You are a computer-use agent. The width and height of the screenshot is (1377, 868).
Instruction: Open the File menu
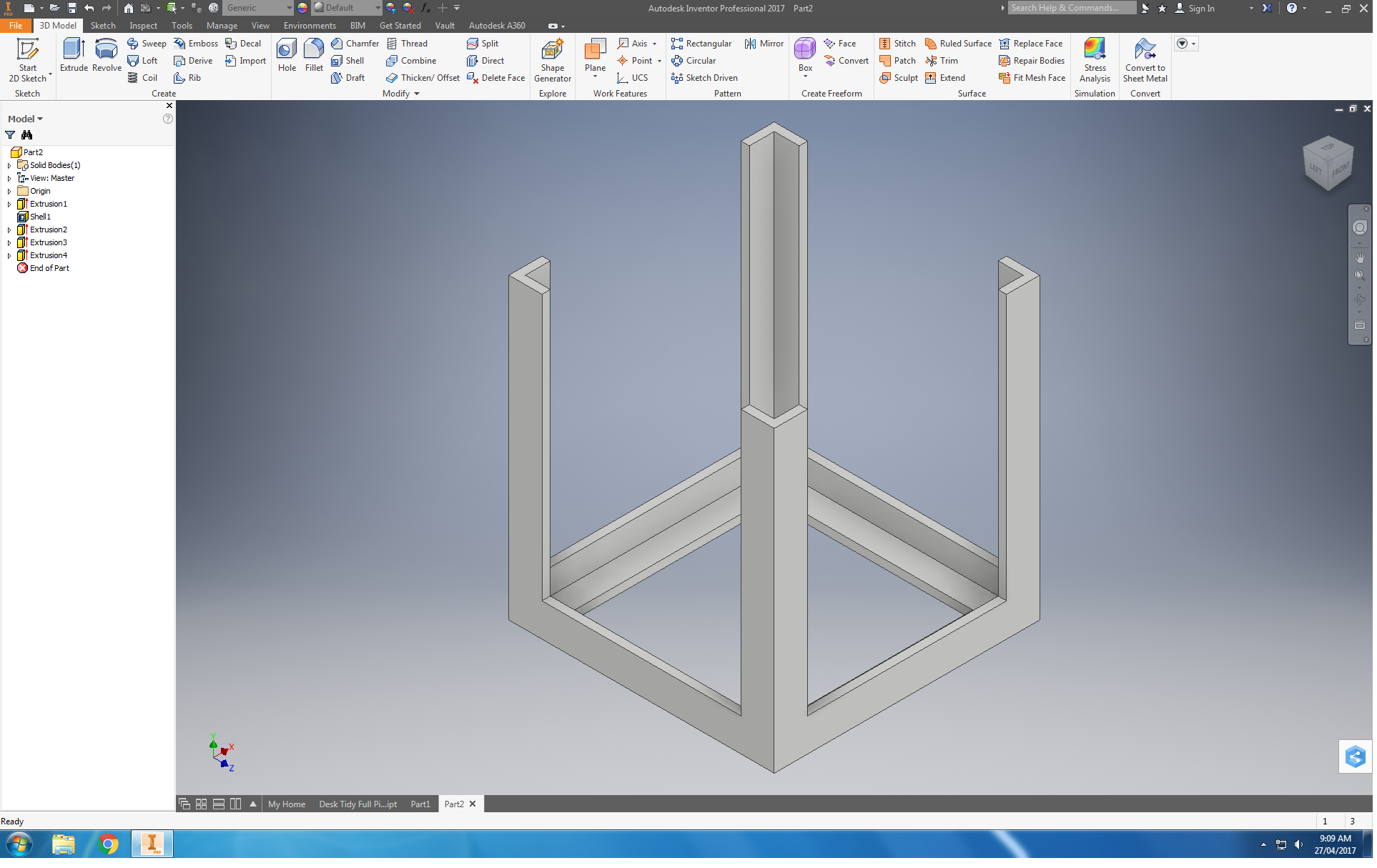coord(16,26)
